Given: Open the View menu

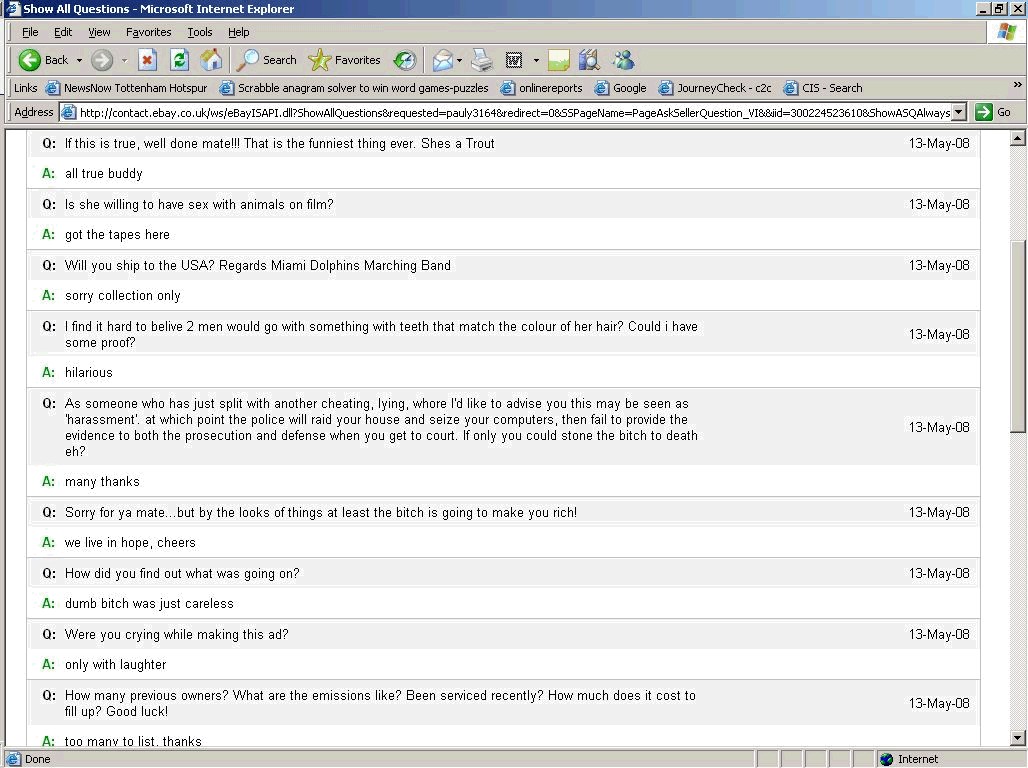Looking at the screenshot, I should [x=99, y=32].
